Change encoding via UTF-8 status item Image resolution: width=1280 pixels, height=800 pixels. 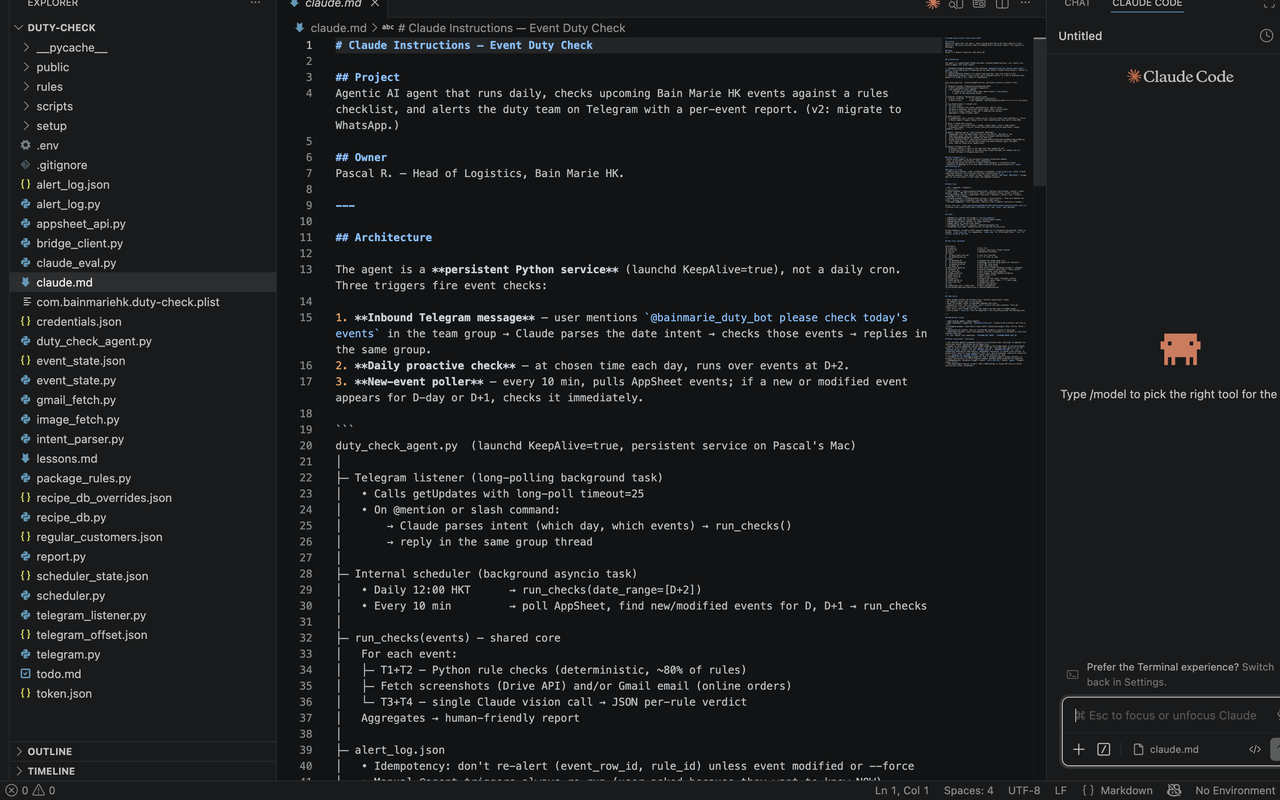pos(1024,790)
